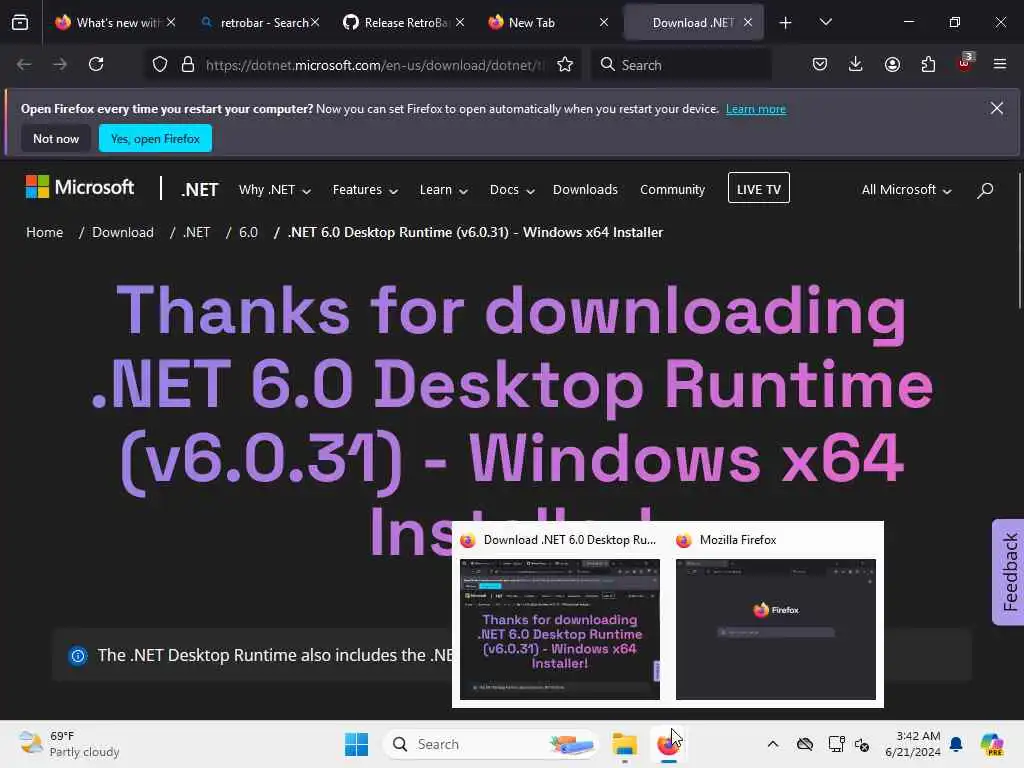Click Firefox icon in taskbar
Viewport: 1024px width, 768px height.
[x=667, y=744]
